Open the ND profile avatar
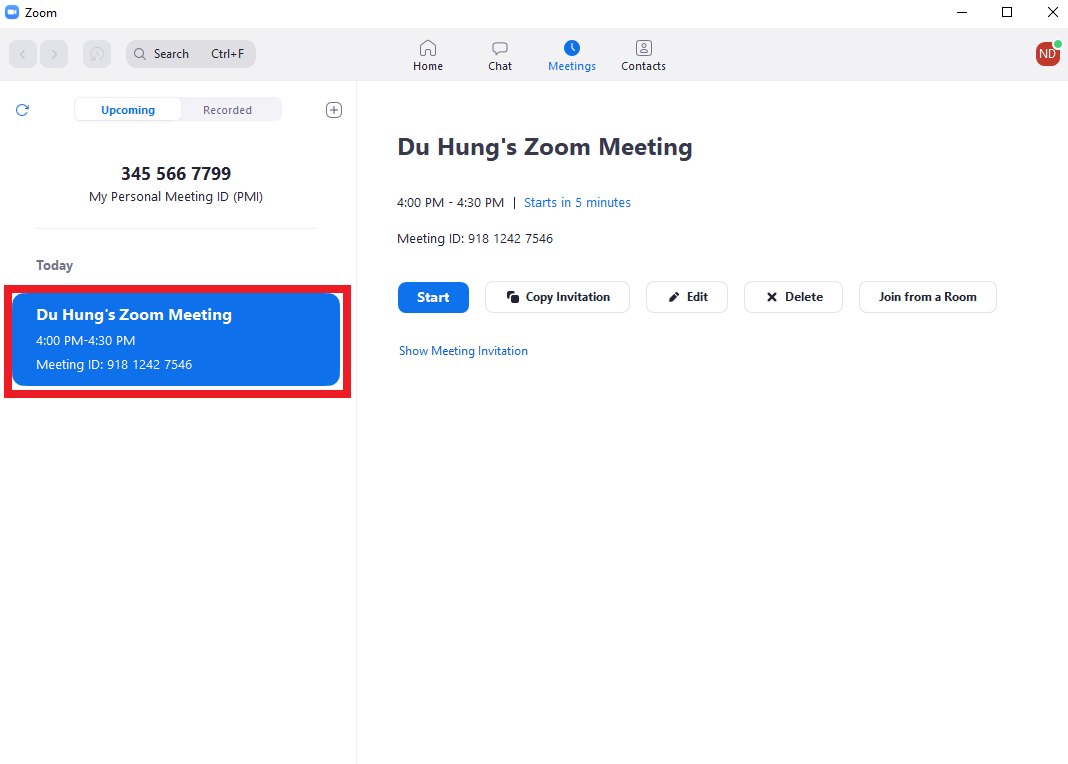Image resolution: width=1068 pixels, height=764 pixels. [1047, 54]
